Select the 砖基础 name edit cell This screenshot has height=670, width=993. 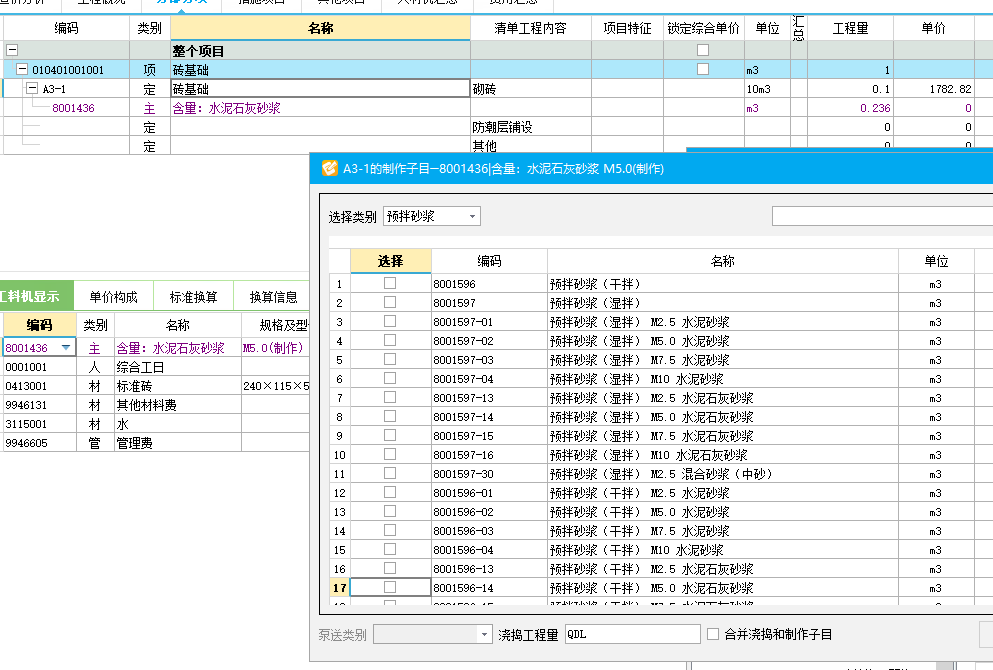[x=320, y=89]
